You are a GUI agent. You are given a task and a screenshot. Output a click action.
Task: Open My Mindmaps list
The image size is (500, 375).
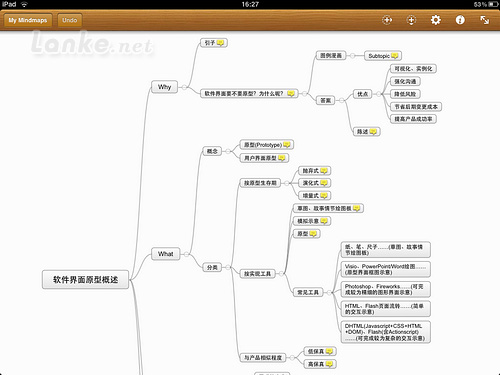tap(28, 20)
